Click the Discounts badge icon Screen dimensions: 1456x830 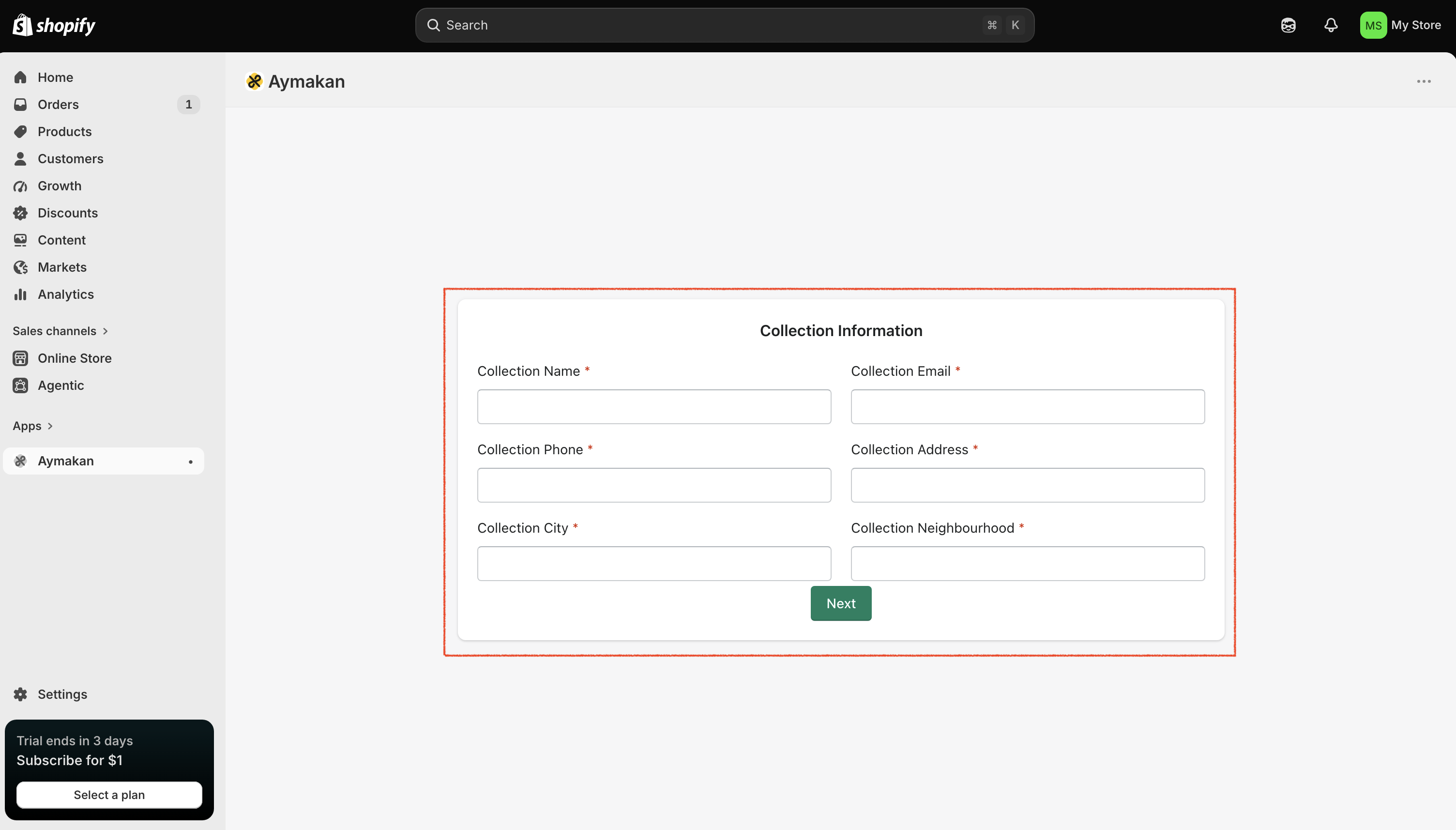point(20,213)
